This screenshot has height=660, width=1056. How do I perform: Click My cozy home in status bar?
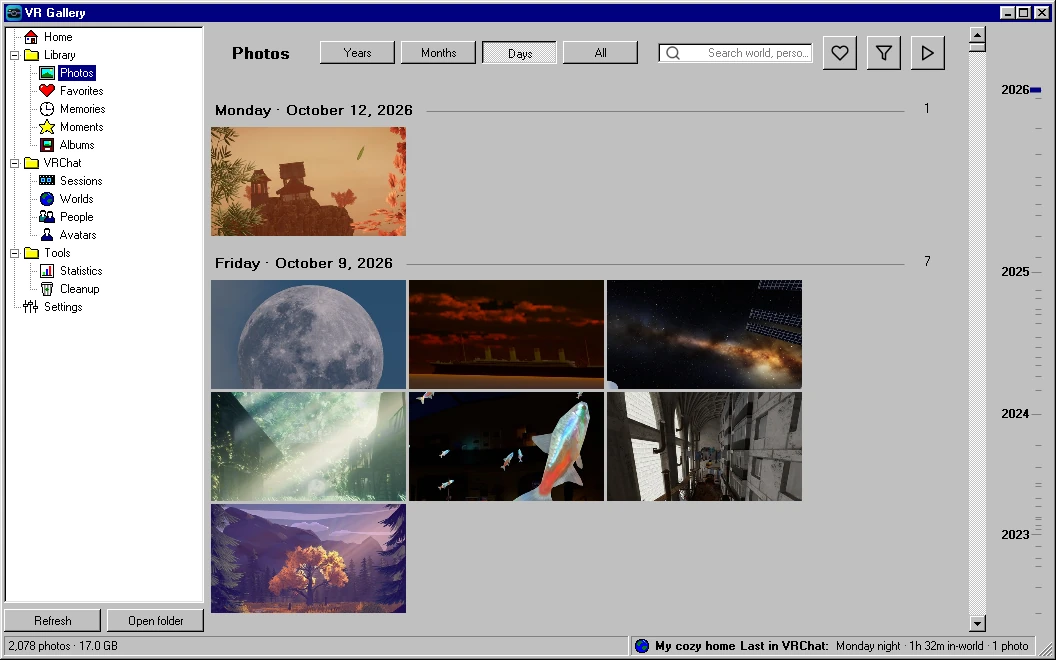tap(695, 646)
